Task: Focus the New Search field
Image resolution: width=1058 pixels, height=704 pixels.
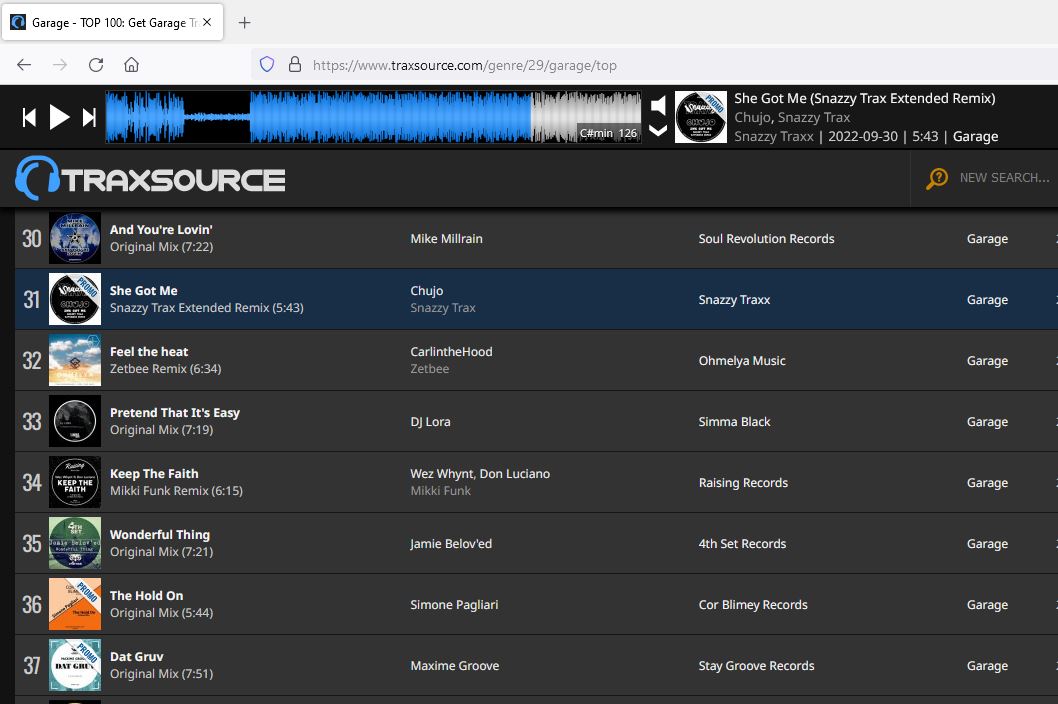Action: 1004,178
